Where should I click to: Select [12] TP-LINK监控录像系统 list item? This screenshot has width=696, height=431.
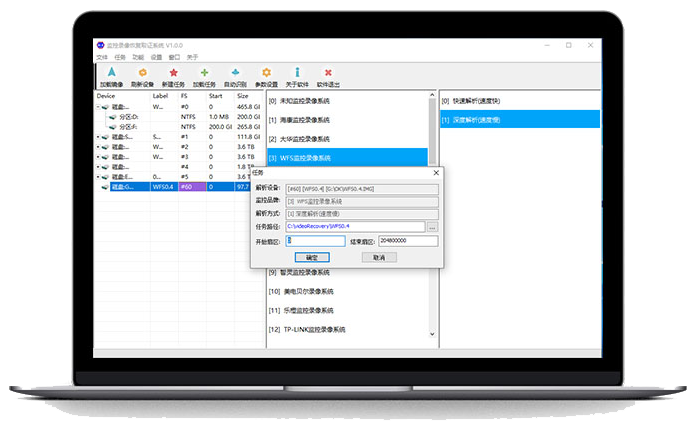(313, 329)
